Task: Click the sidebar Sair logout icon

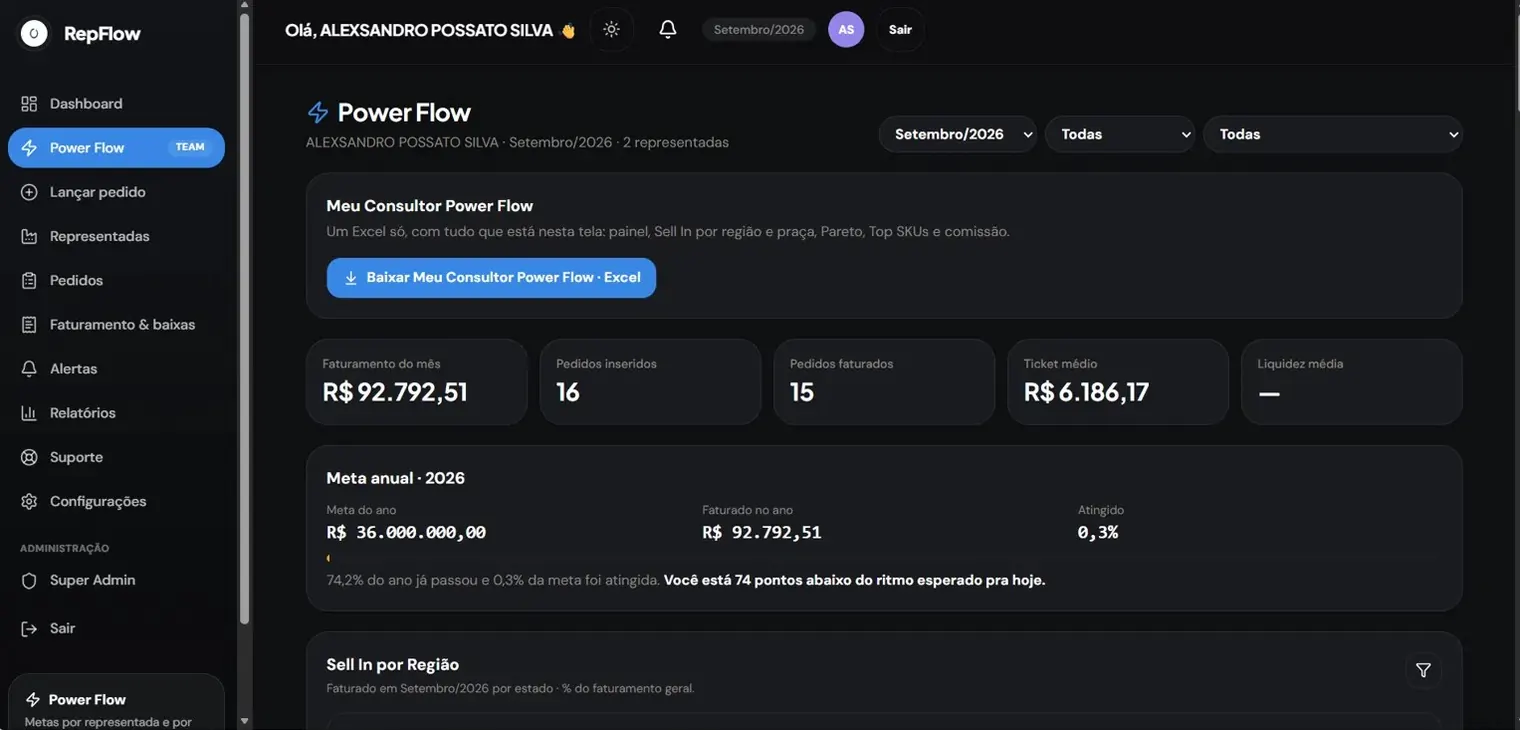Action: (29, 628)
